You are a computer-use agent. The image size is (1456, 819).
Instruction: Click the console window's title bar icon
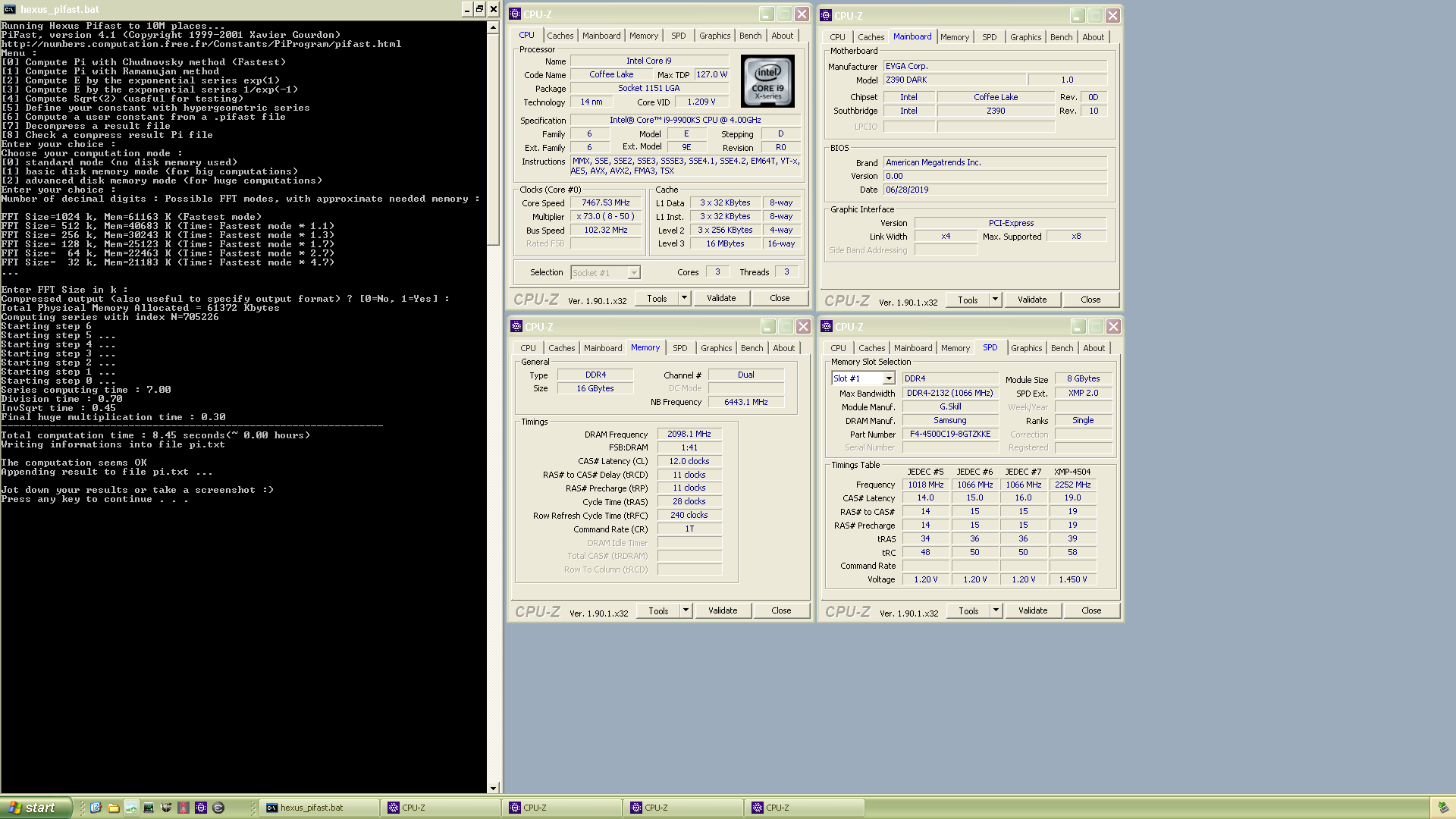click(x=9, y=9)
